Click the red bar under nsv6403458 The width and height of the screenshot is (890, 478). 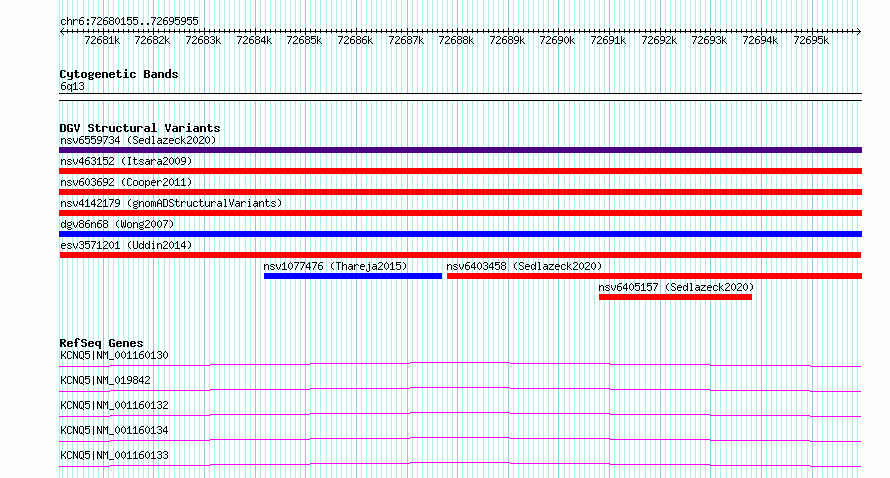pyautogui.click(x=654, y=276)
